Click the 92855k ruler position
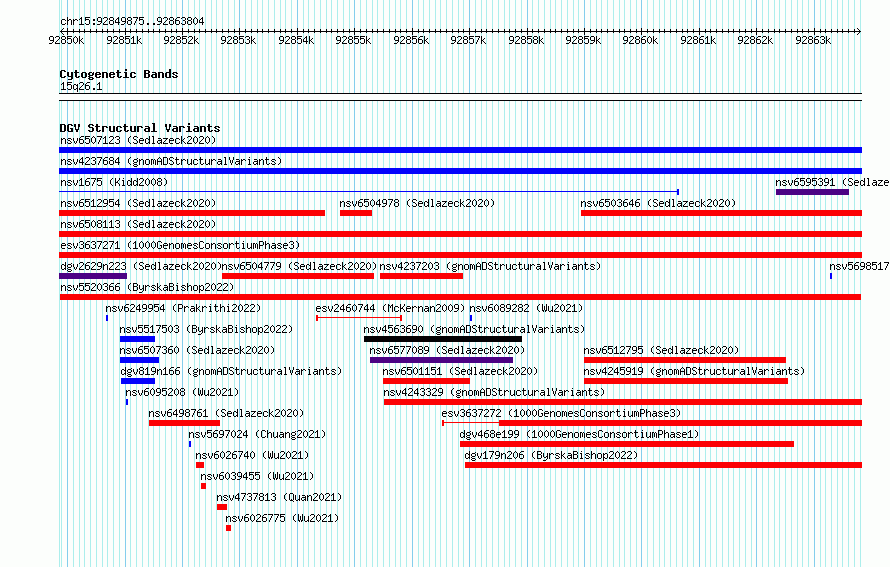Screen dimensions: 890x567 [x=353, y=40]
